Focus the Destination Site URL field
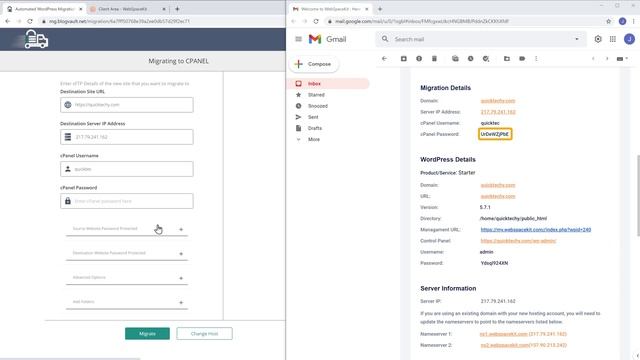The width and height of the screenshot is (640, 360). 127,105
